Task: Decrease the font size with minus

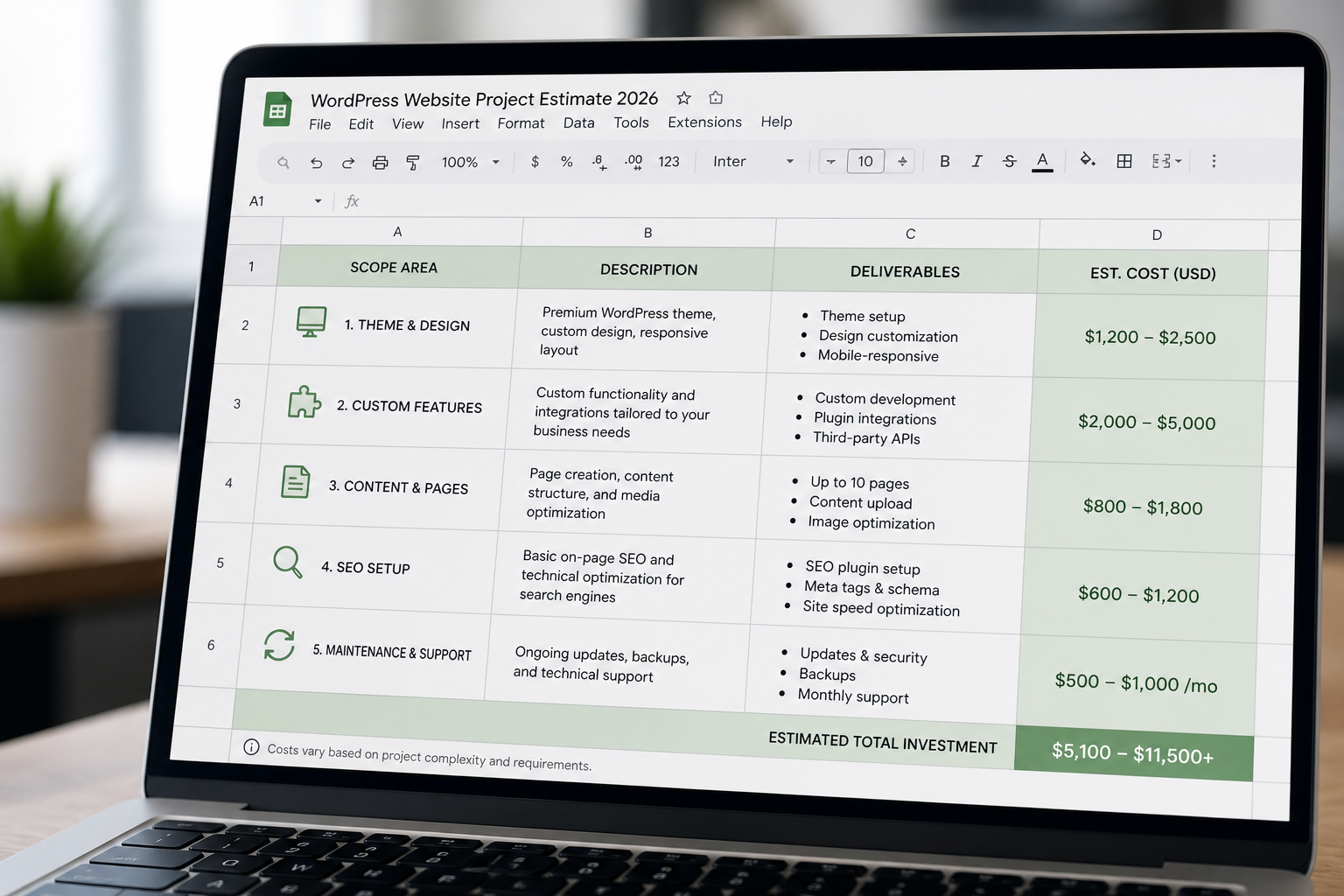Action: (830, 162)
